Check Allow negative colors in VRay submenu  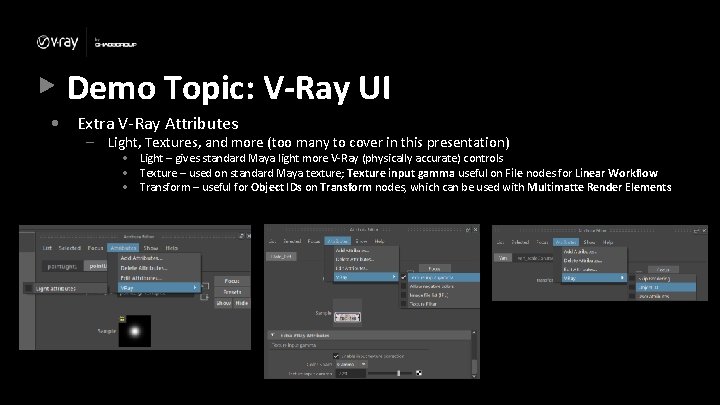point(404,286)
